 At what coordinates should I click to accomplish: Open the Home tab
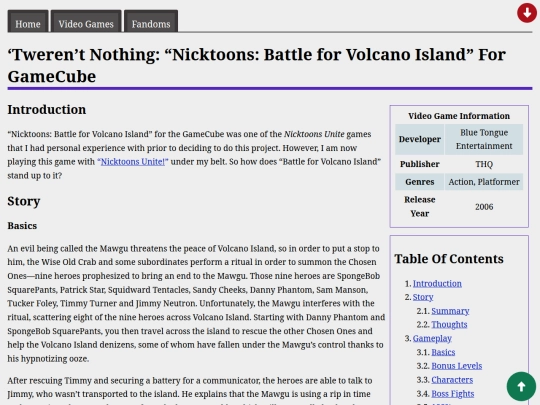pyautogui.click(x=28, y=21)
